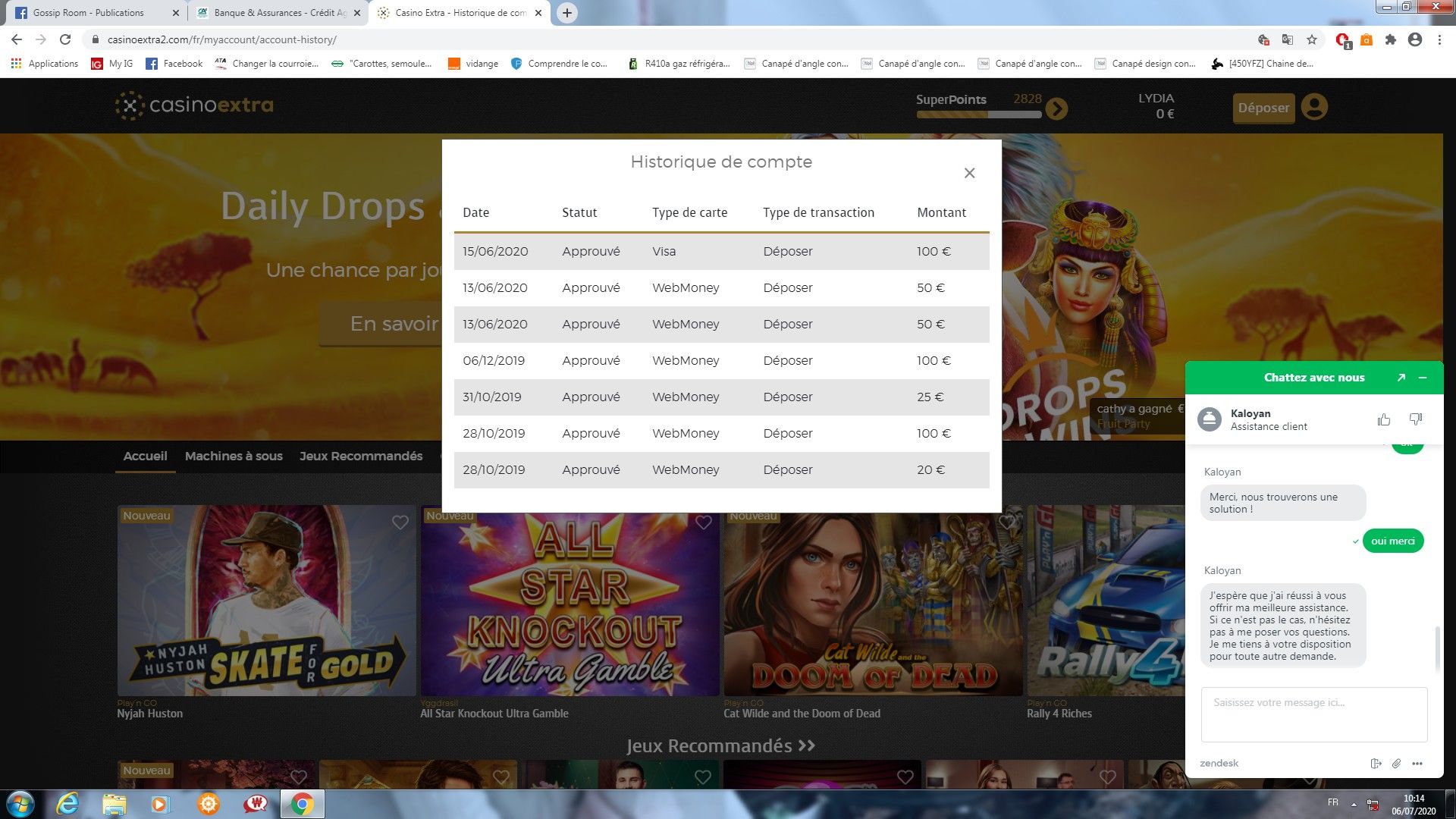The width and height of the screenshot is (1456, 819).
Task: Bookmark this page with the star
Action: [1311, 39]
